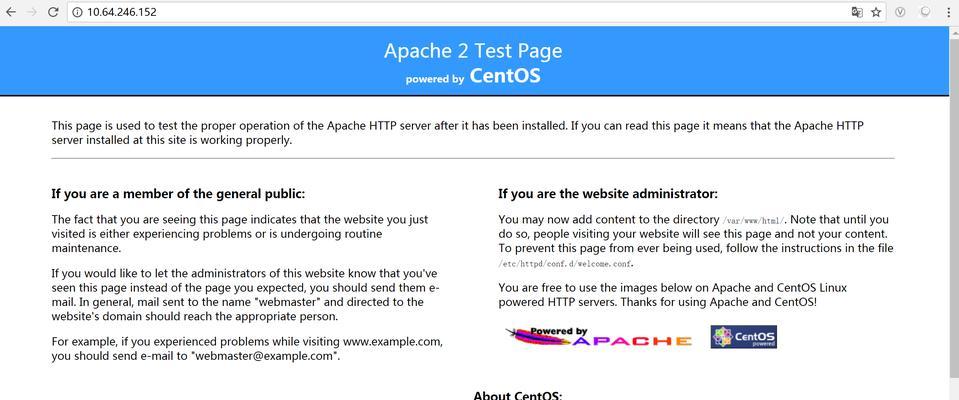Click the 'powered by' header text

pos(435,80)
